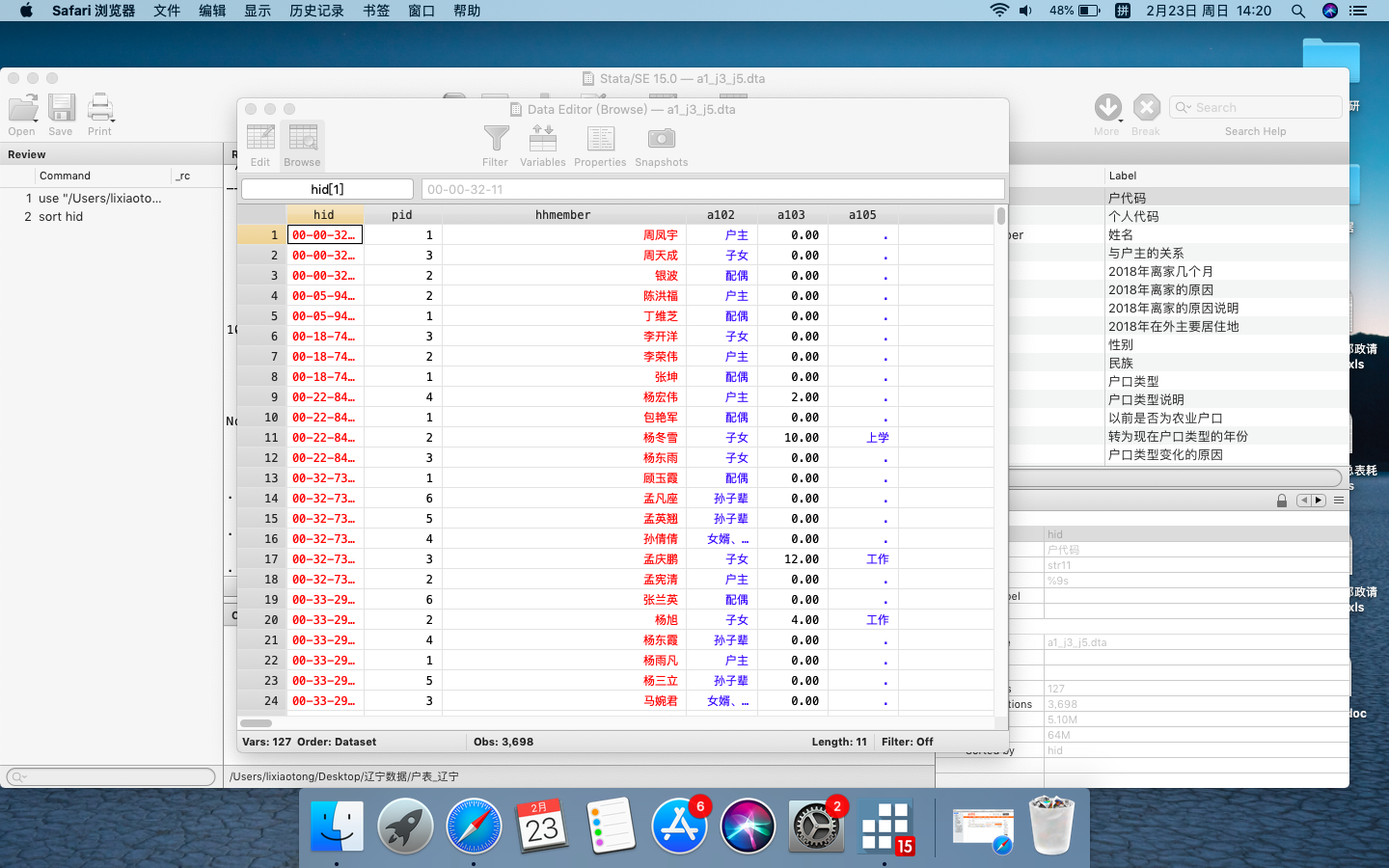Click the hhmember column header
The width and height of the screenshot is (1389, 868).
[x=562, y=215]
